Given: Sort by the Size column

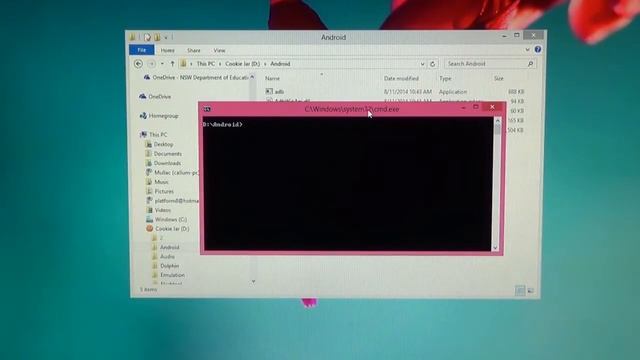Looking at the screenshot, I should click(x=499, y=78).
